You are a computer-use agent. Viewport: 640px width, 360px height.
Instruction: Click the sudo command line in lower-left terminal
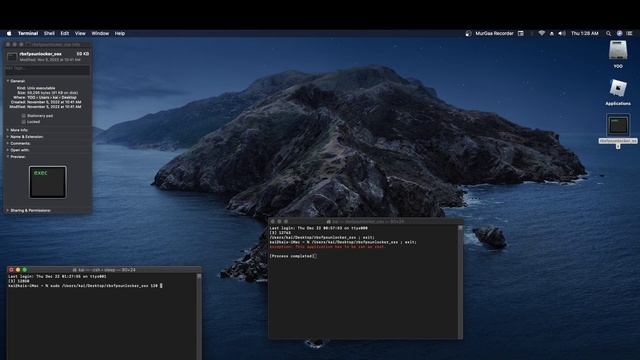tap(85, 286)
